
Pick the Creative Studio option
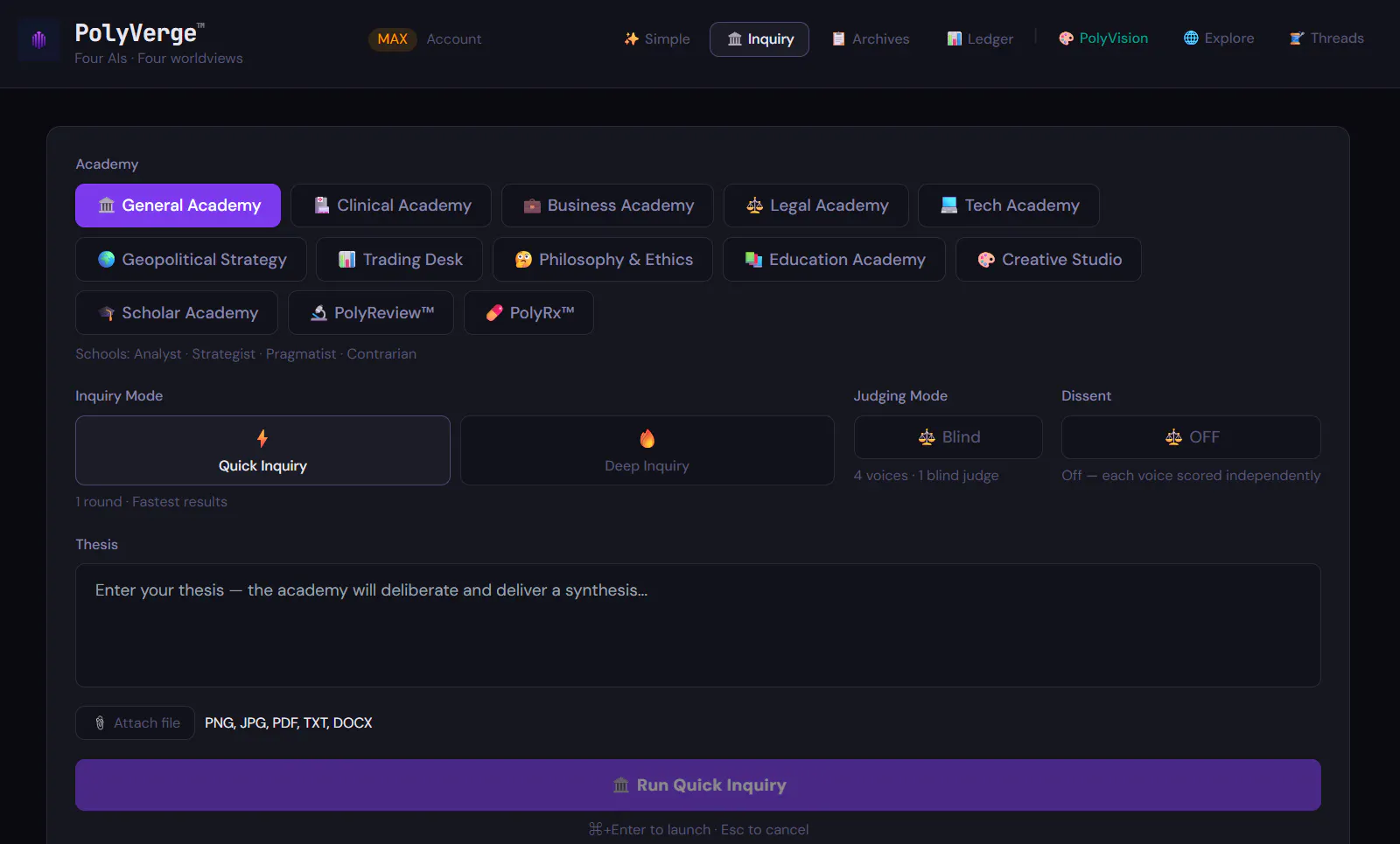coord(1048,260)
